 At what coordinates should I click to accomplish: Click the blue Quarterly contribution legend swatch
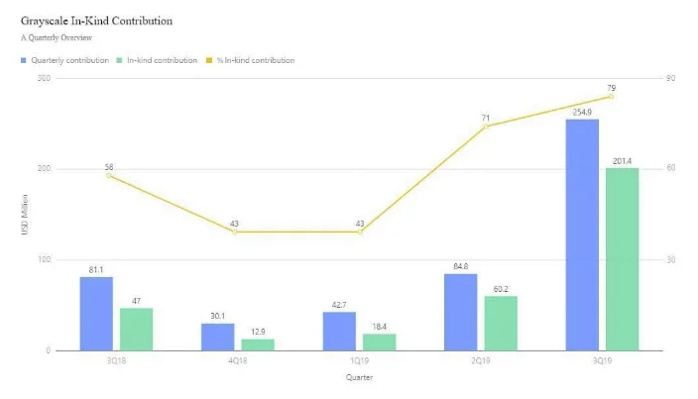[x=24, y=60]
